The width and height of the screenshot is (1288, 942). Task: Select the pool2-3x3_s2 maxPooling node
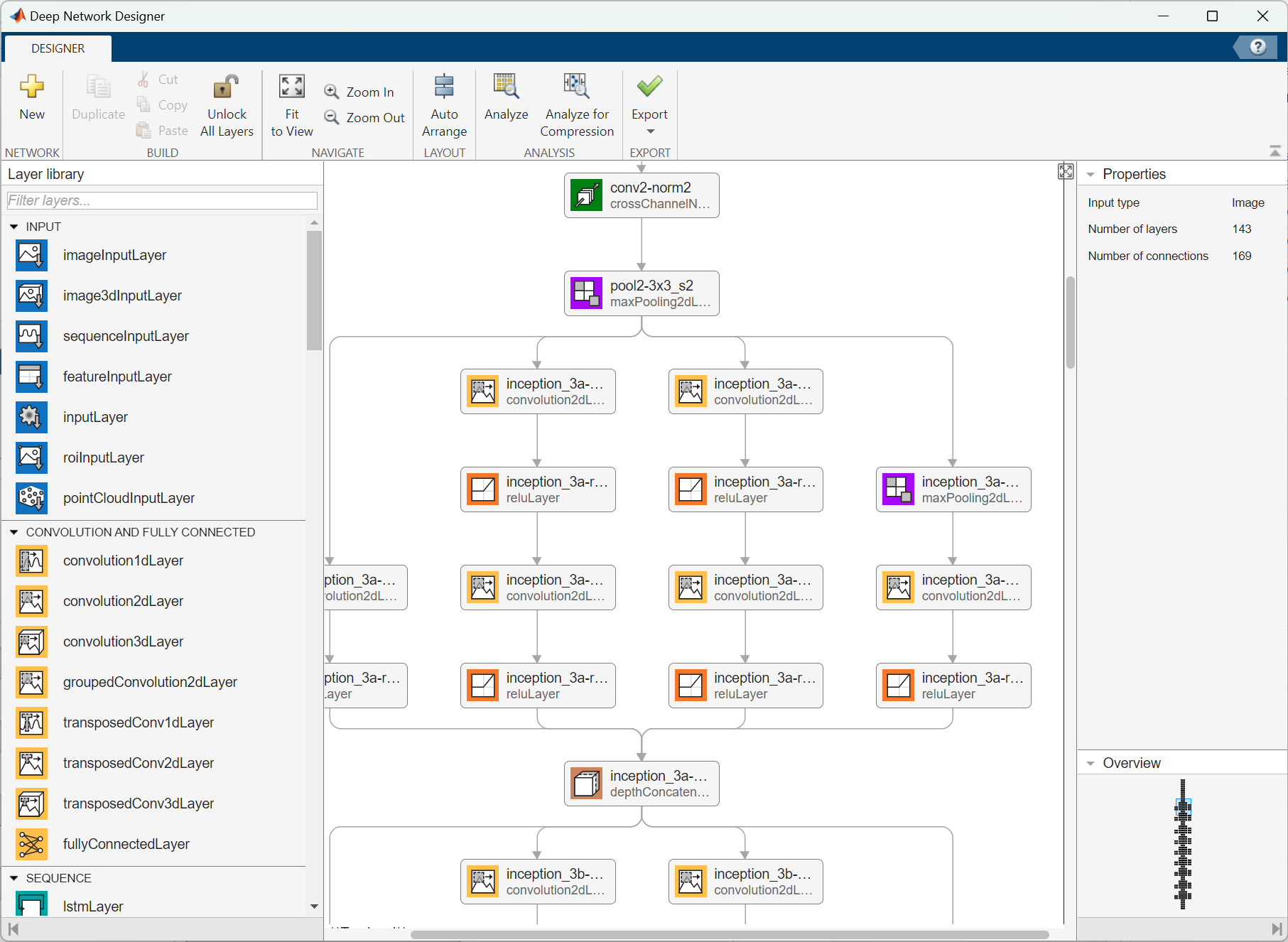[642, 293]
